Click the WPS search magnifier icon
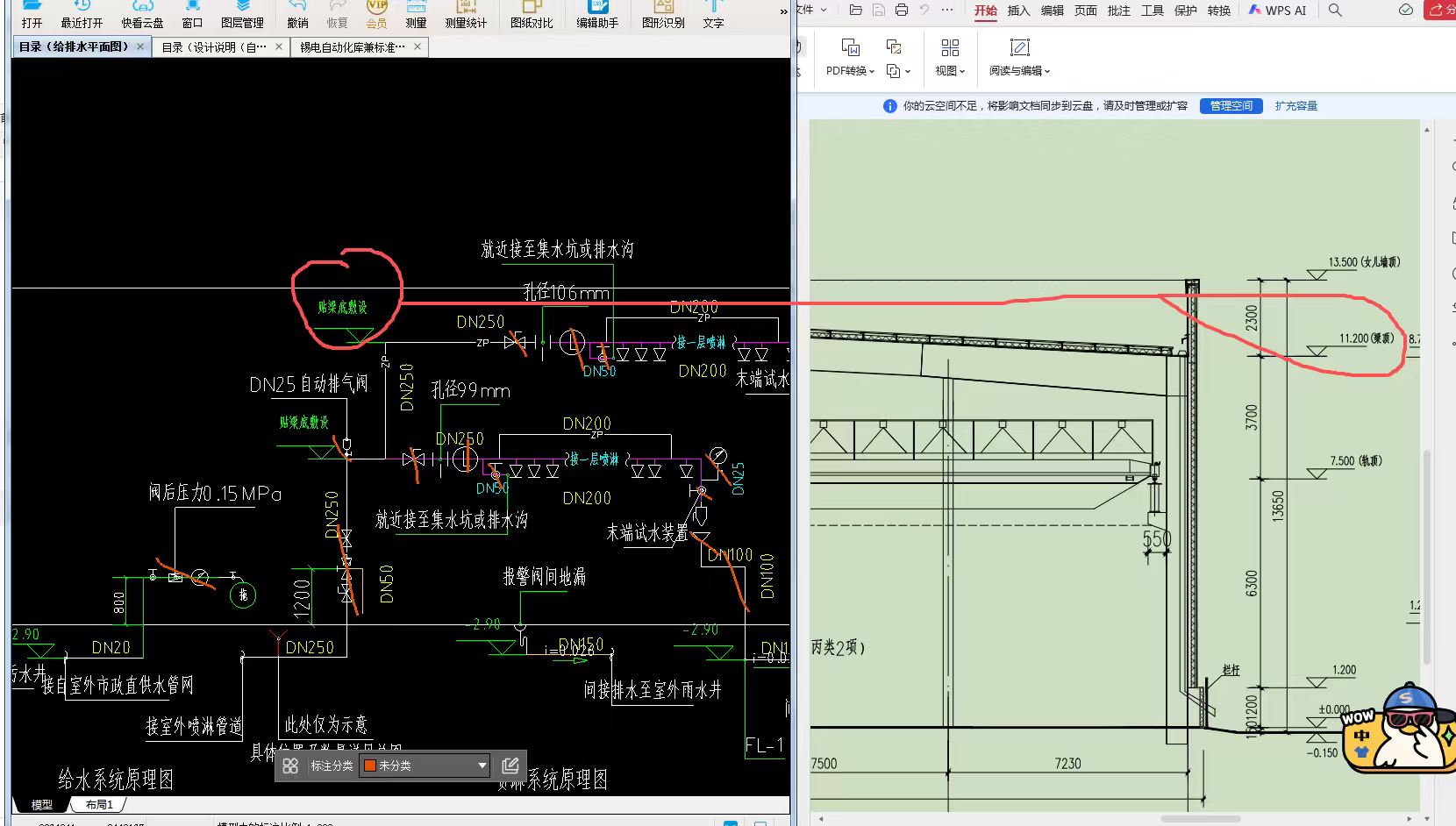The width and height of the screenshot is (1456, 826). [x=1335, y=11]
